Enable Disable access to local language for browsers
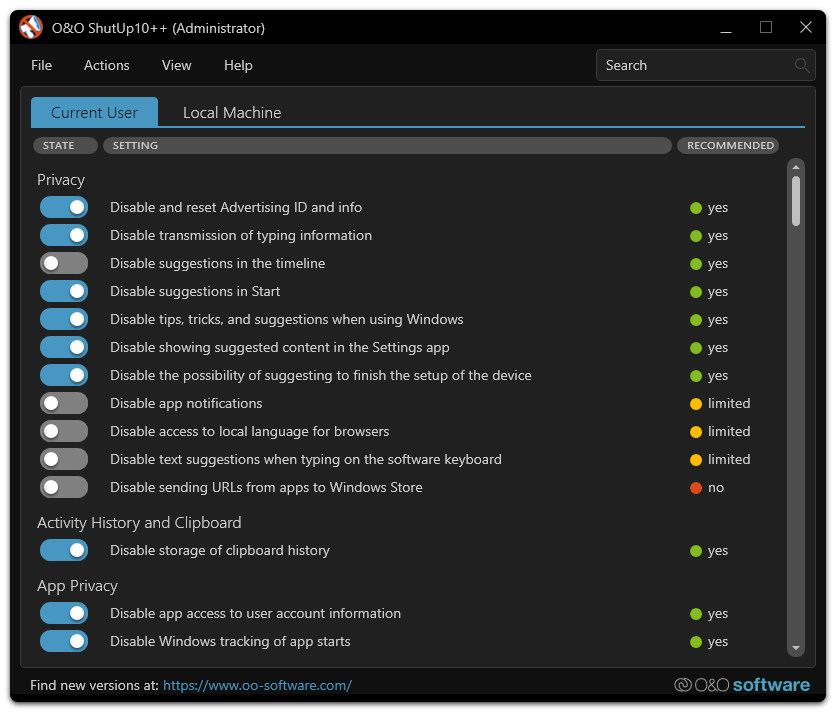Viewport: 836px width, 712px height. point(64,431)
